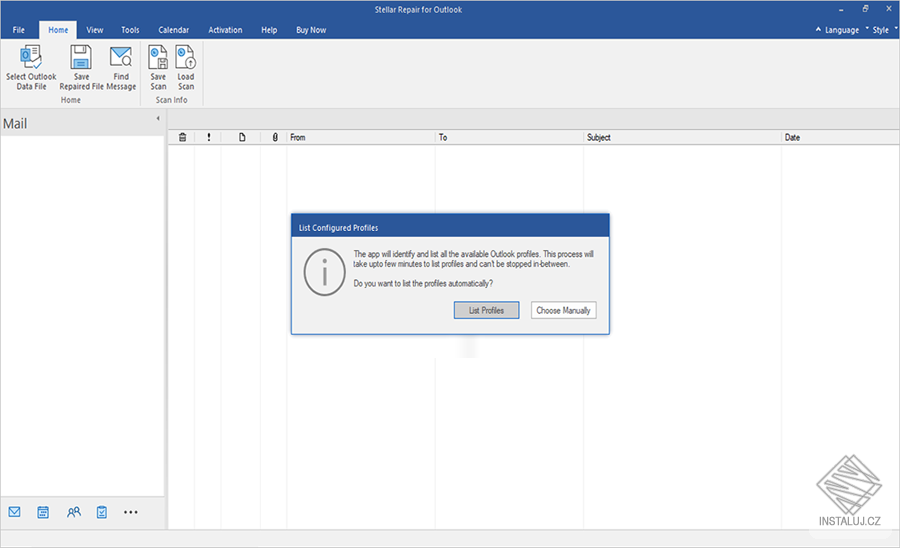Show more navigation options (three dots)
Screen dimensions: 900x548
[131, 512]
